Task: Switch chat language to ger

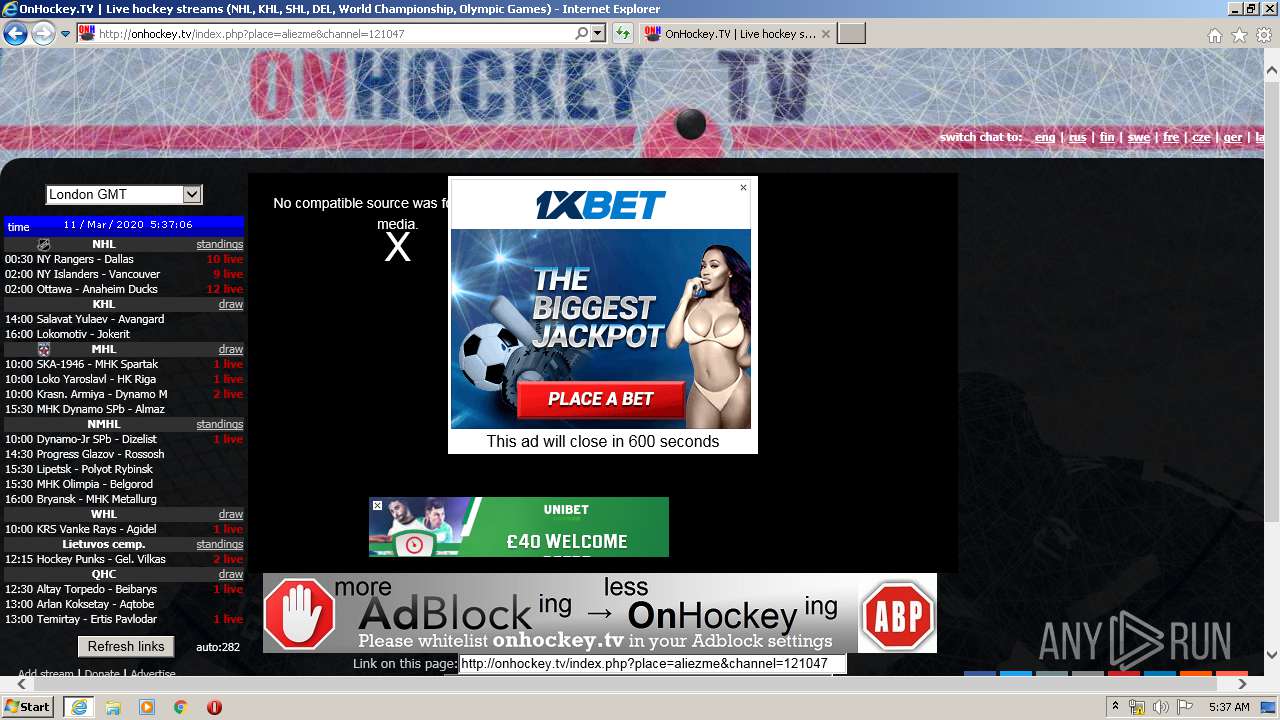Action: tap(1233, 137)
